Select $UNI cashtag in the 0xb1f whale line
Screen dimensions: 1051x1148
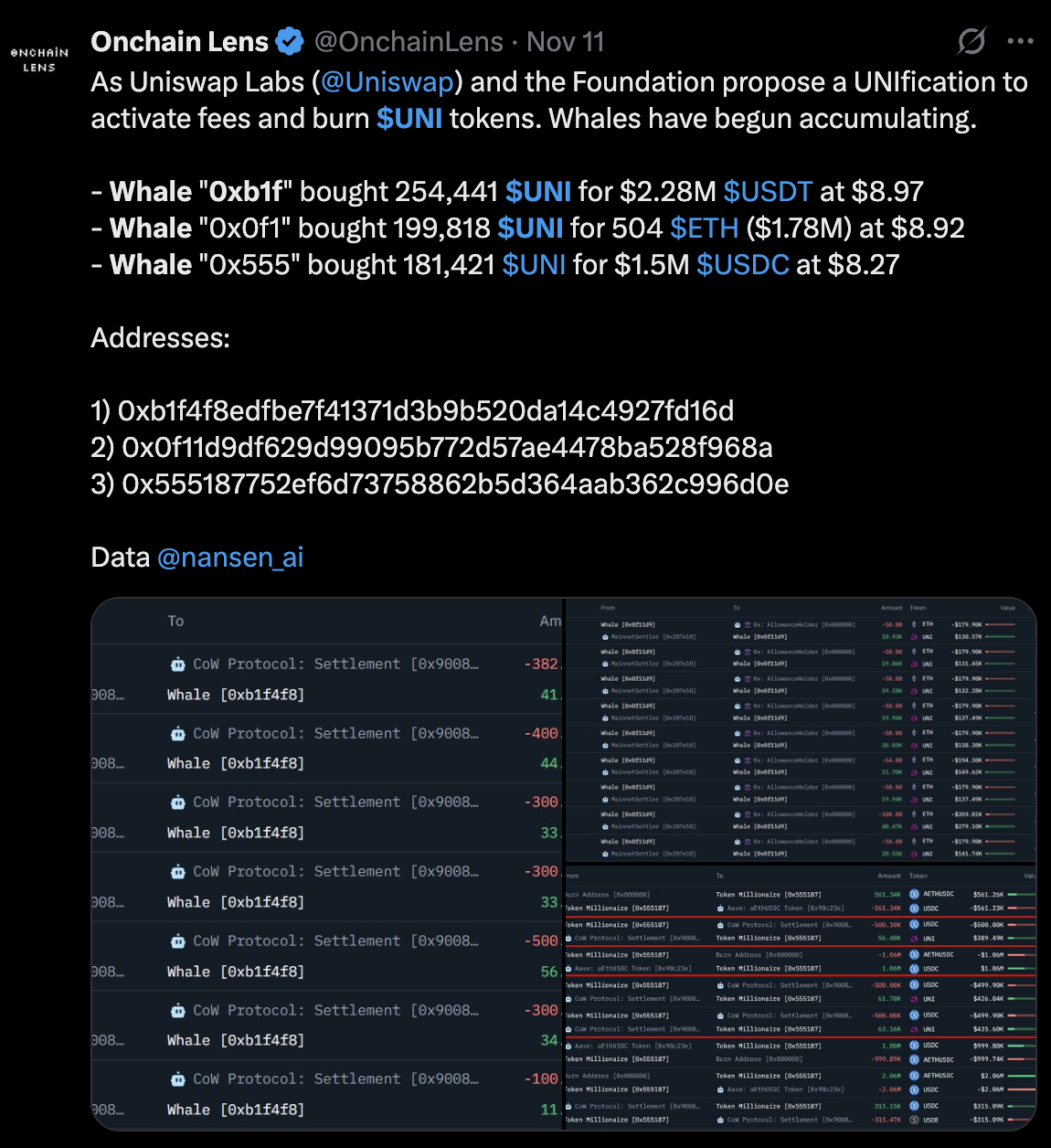pyautogui.click(x=538, y=192)
